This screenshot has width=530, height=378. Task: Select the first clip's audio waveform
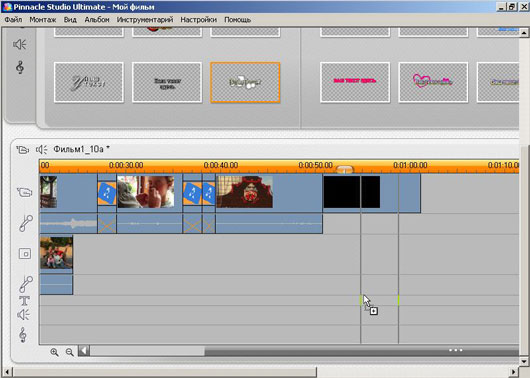click(68, 223)
